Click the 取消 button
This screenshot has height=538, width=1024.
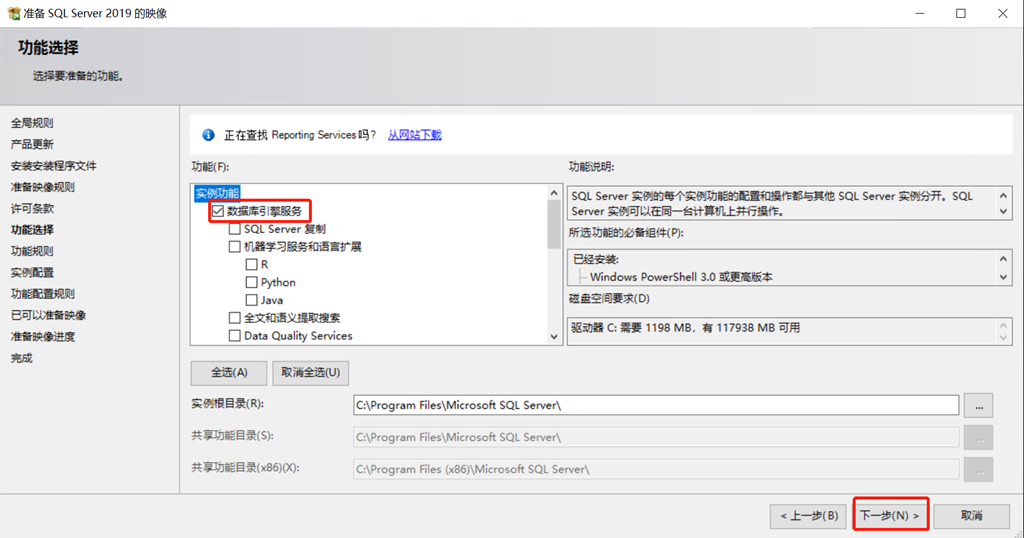[x=972, y=515]
